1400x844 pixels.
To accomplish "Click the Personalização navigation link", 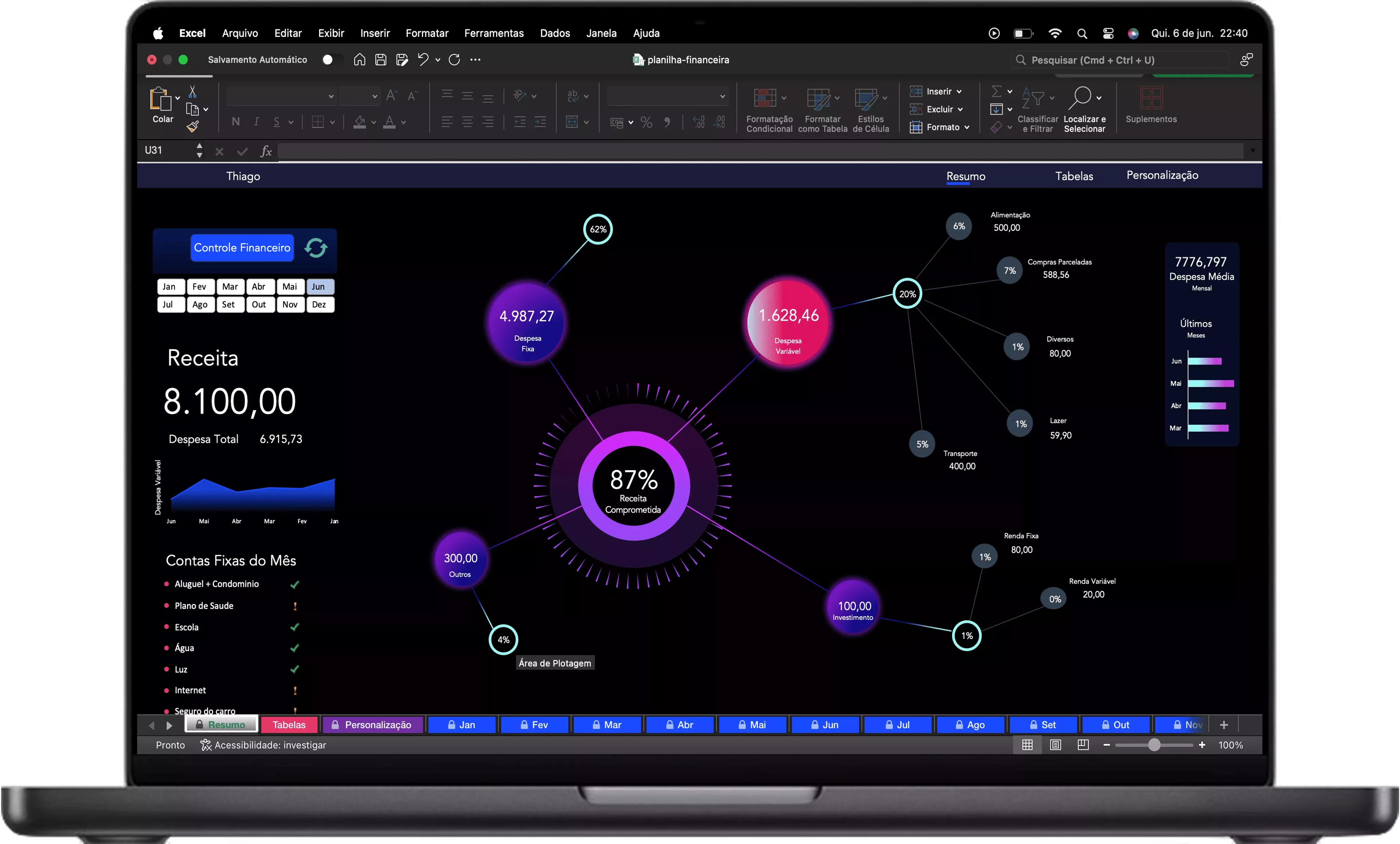I will coord(1162,176).
